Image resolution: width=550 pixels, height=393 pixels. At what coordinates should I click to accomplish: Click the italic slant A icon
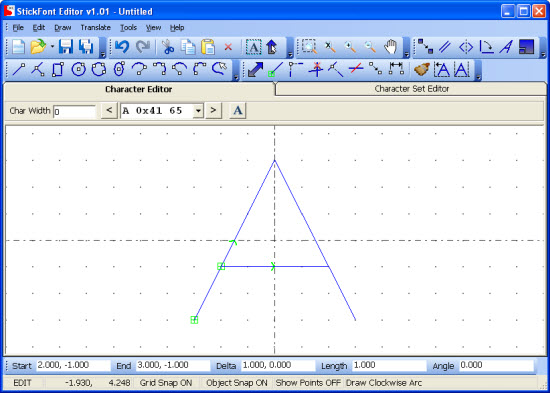point(507,47)
